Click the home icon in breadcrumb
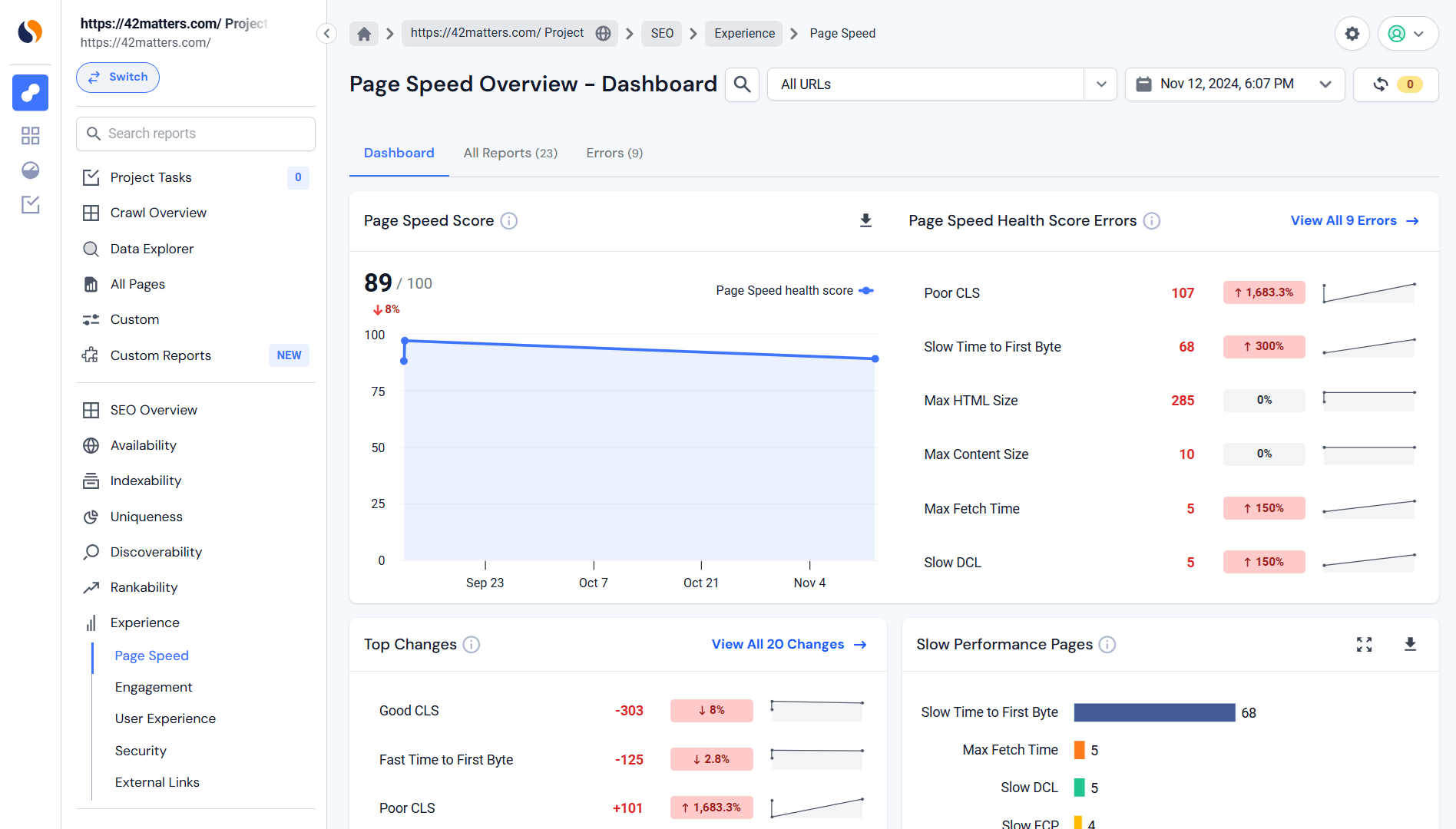The height and width of the screenshot is (829, 1456). tap(364, 34)
